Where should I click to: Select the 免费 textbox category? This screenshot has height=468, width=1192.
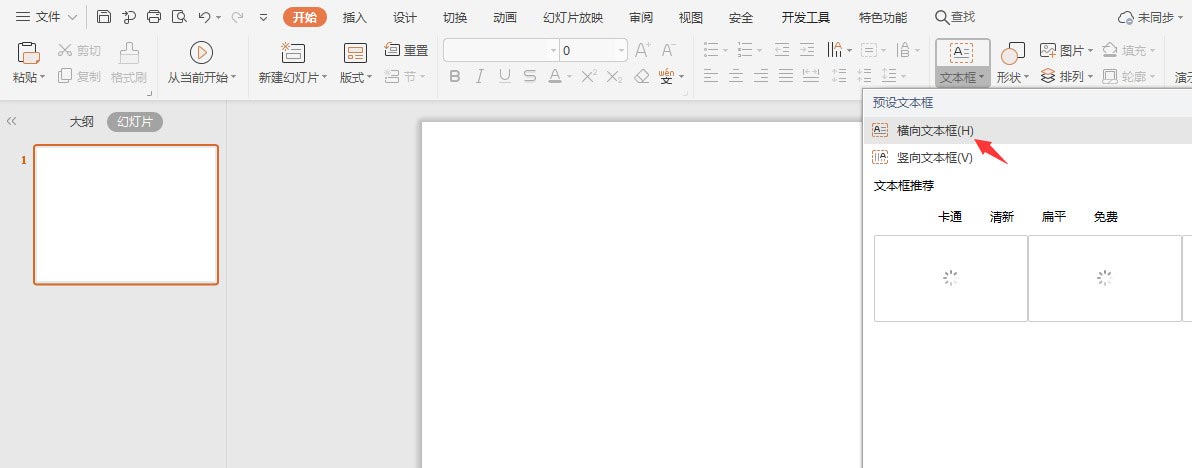pyautogui.click(x=1106, y=217)
